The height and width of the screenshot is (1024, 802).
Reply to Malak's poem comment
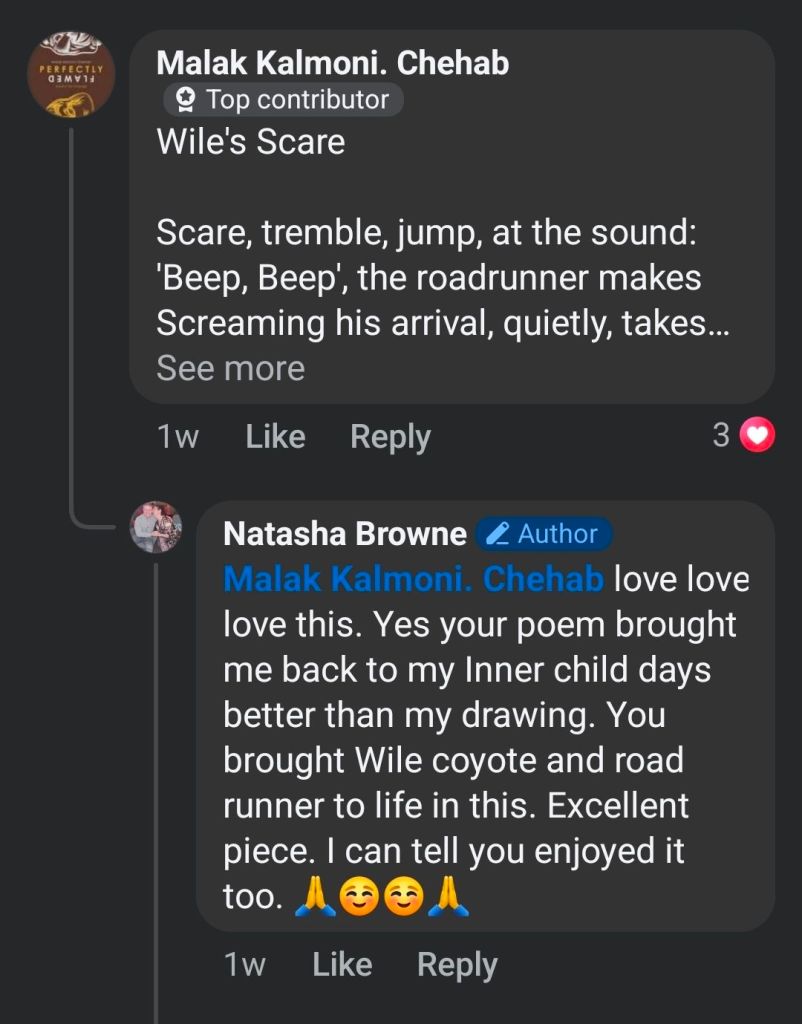(390, 437)
